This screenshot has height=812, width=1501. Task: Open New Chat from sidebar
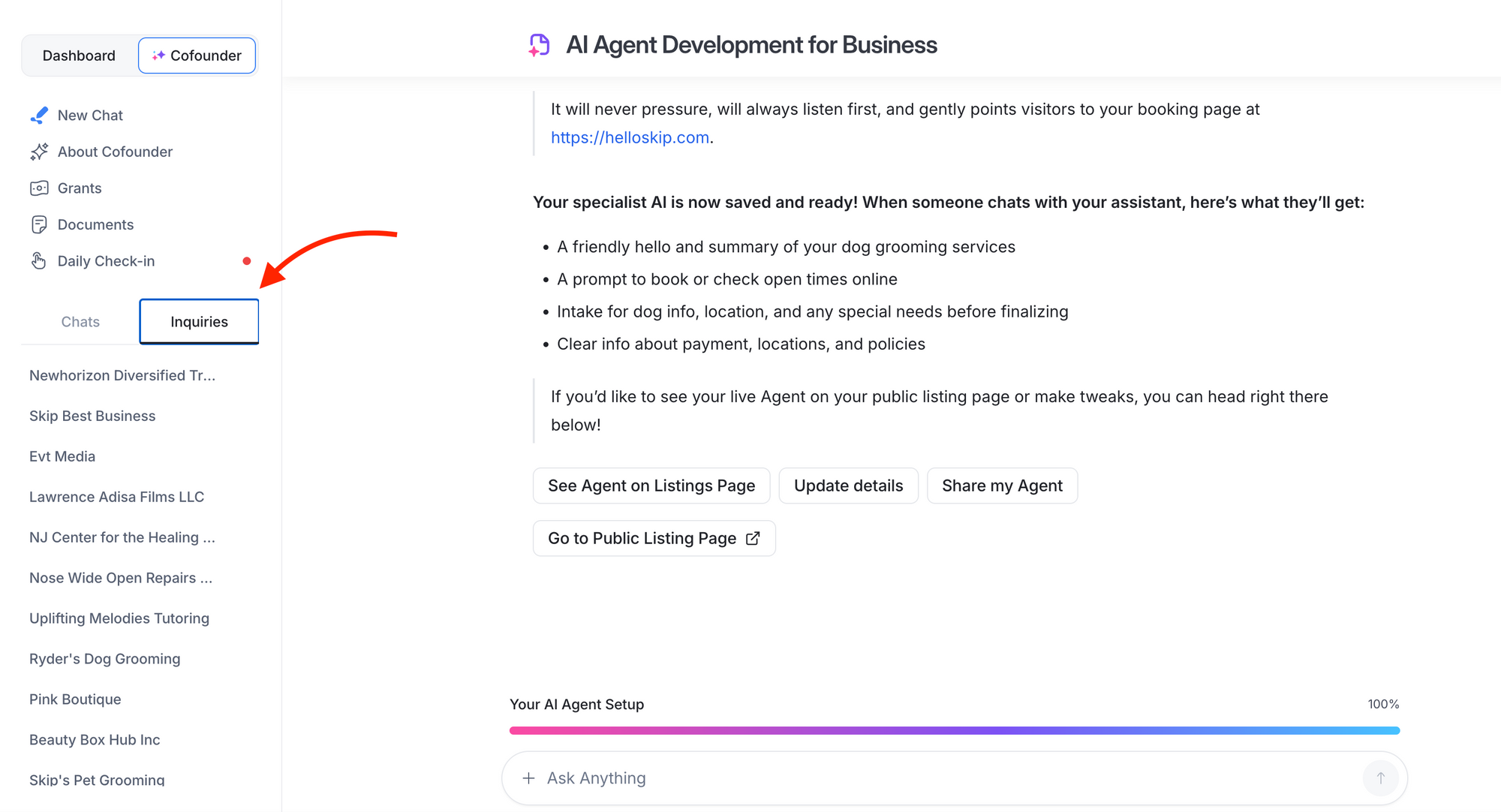pyautogui.click(x=90, y=116)
